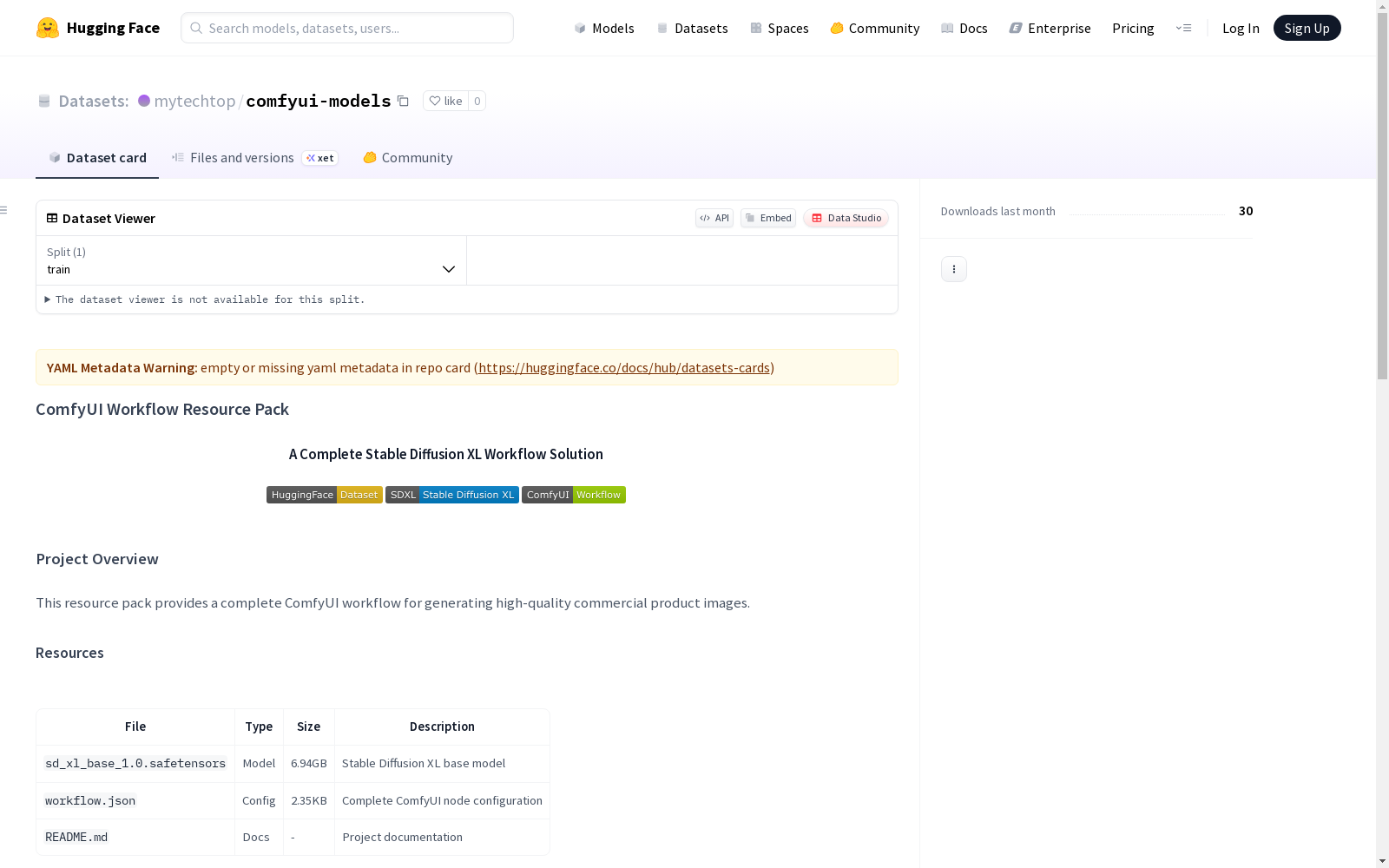Click the Description column header
The width and height of the screenshot is (1389, 868).
[x=442, y=727]
